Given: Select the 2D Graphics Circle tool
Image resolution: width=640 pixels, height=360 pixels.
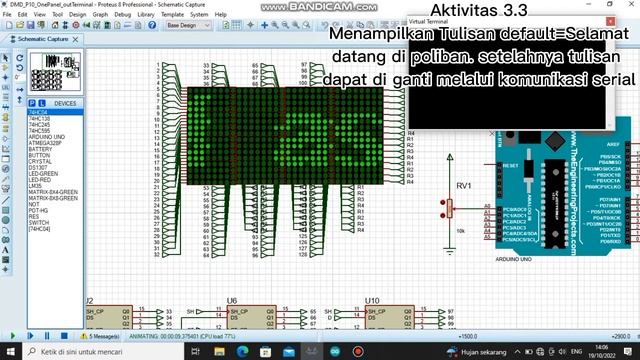Looking at the screenshot, I should pyautogui.click(x=5, y=220).
